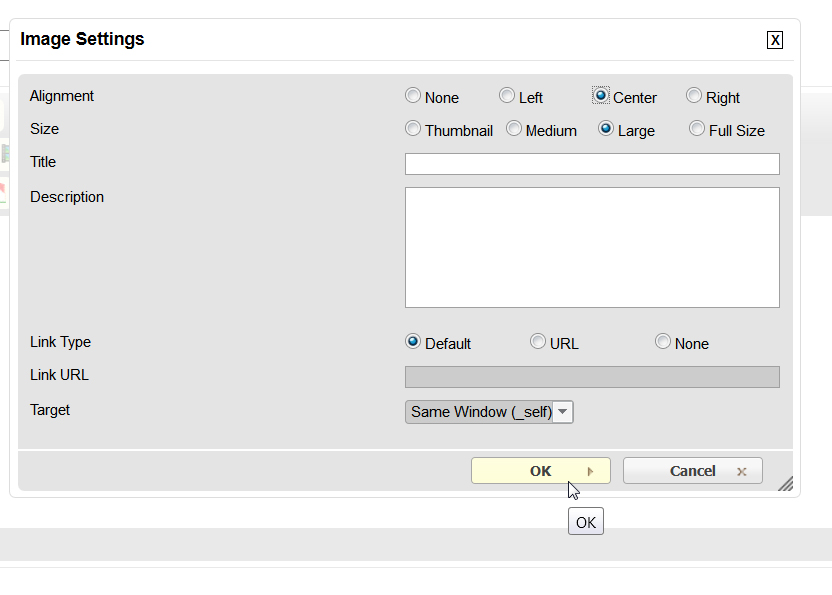Click the greyed-out Link URL field
832x595 pixels.
click(592, 377)
